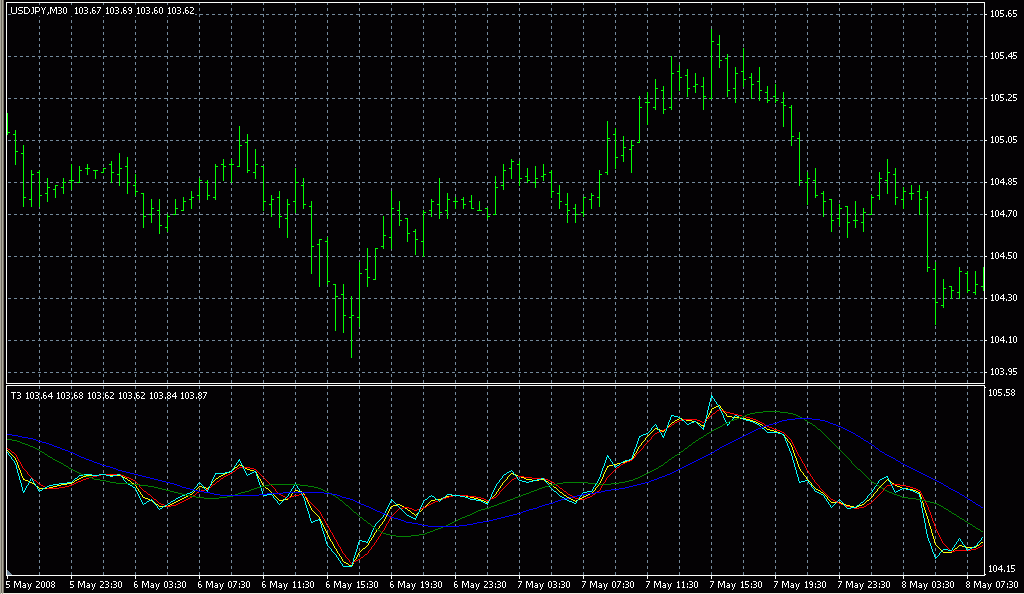Click the 104.15 indicator scale value
The image size is (1024, 594).
pyautogui.click(x=1003, y=569)
